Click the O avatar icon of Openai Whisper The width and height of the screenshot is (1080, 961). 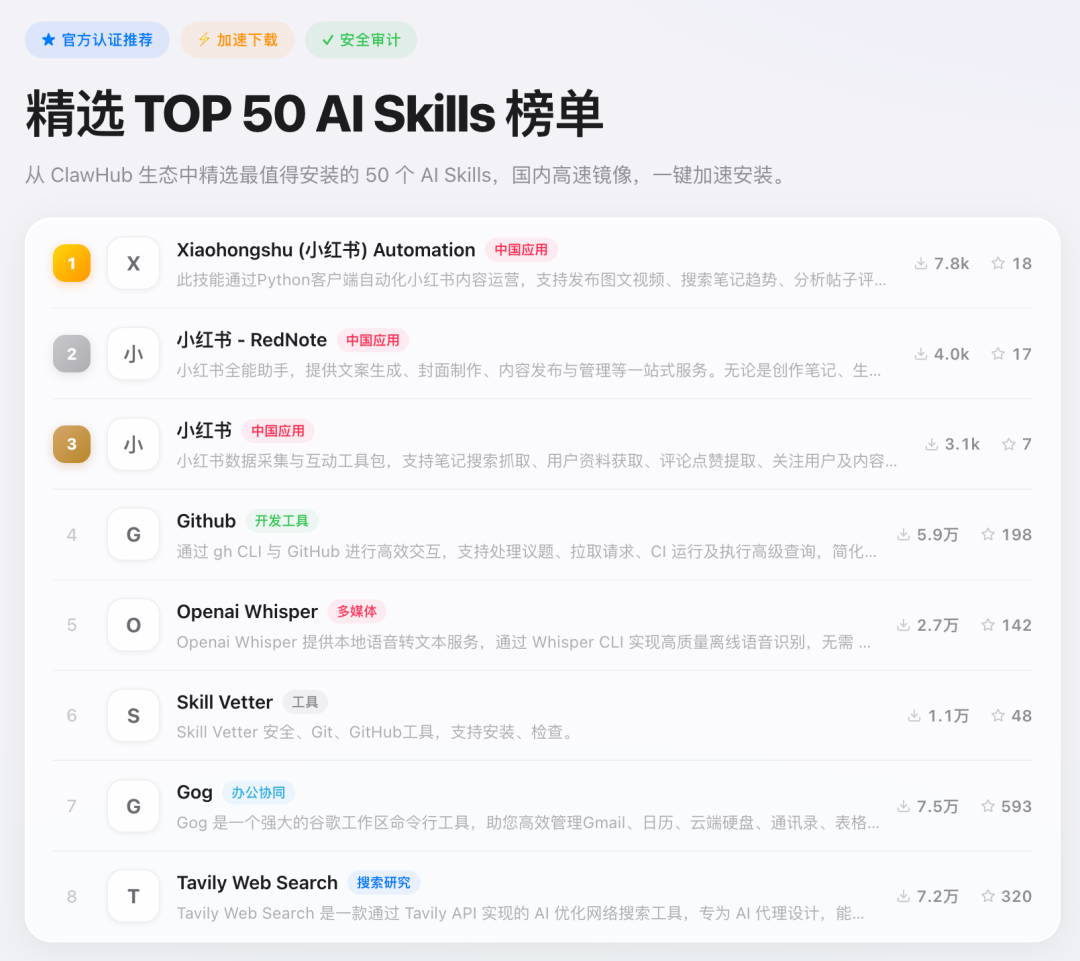point(133,624)
